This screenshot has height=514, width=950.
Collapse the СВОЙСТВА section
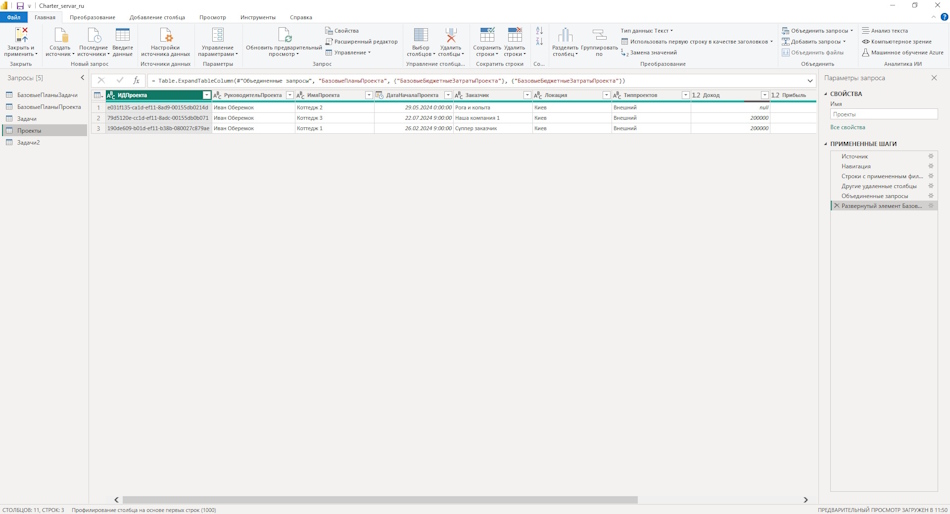point(826,94)
